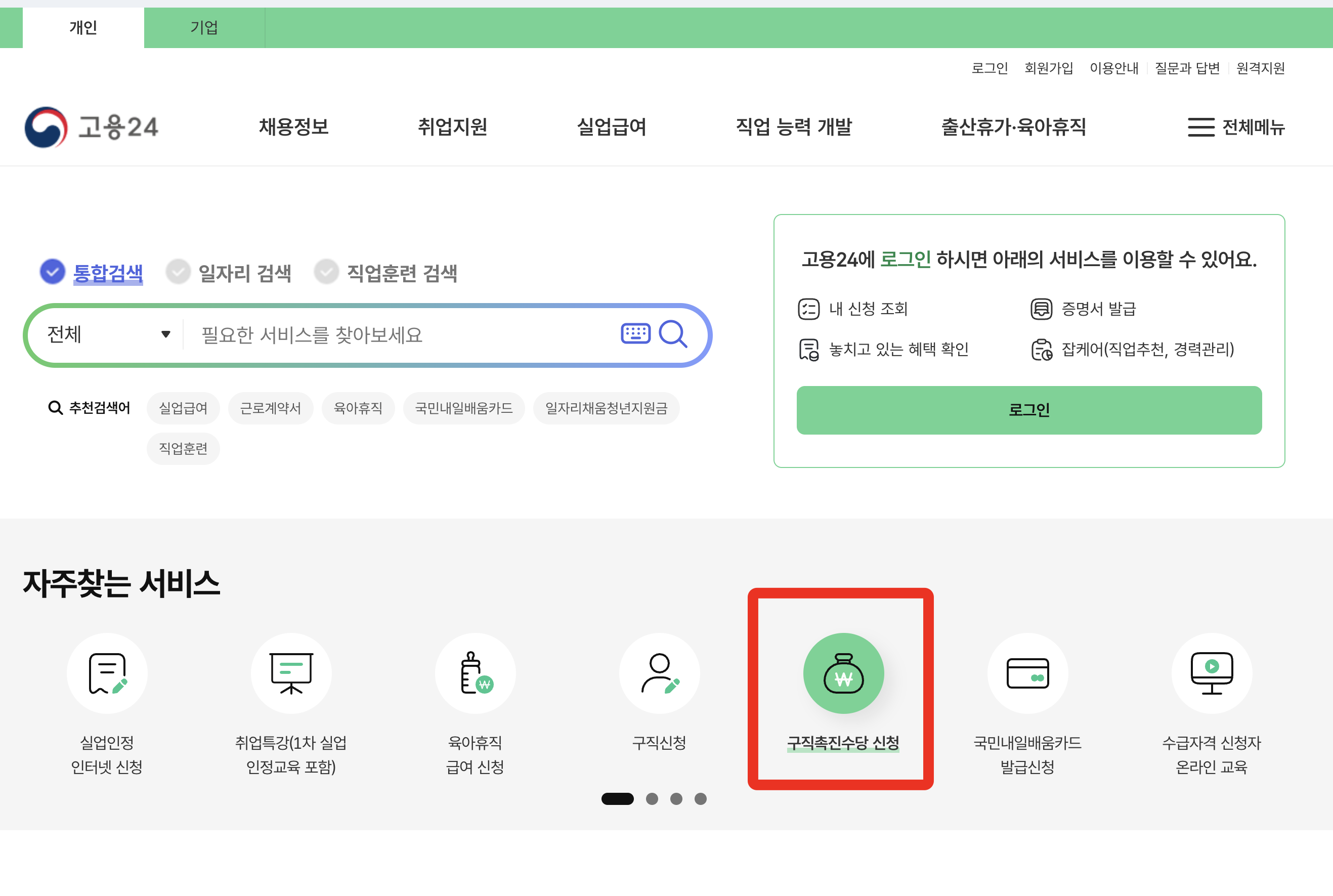Select the 국민내일배움카드 발급신청 card icon
This screenshot has width=1333, height=896.
(1028, 673)
